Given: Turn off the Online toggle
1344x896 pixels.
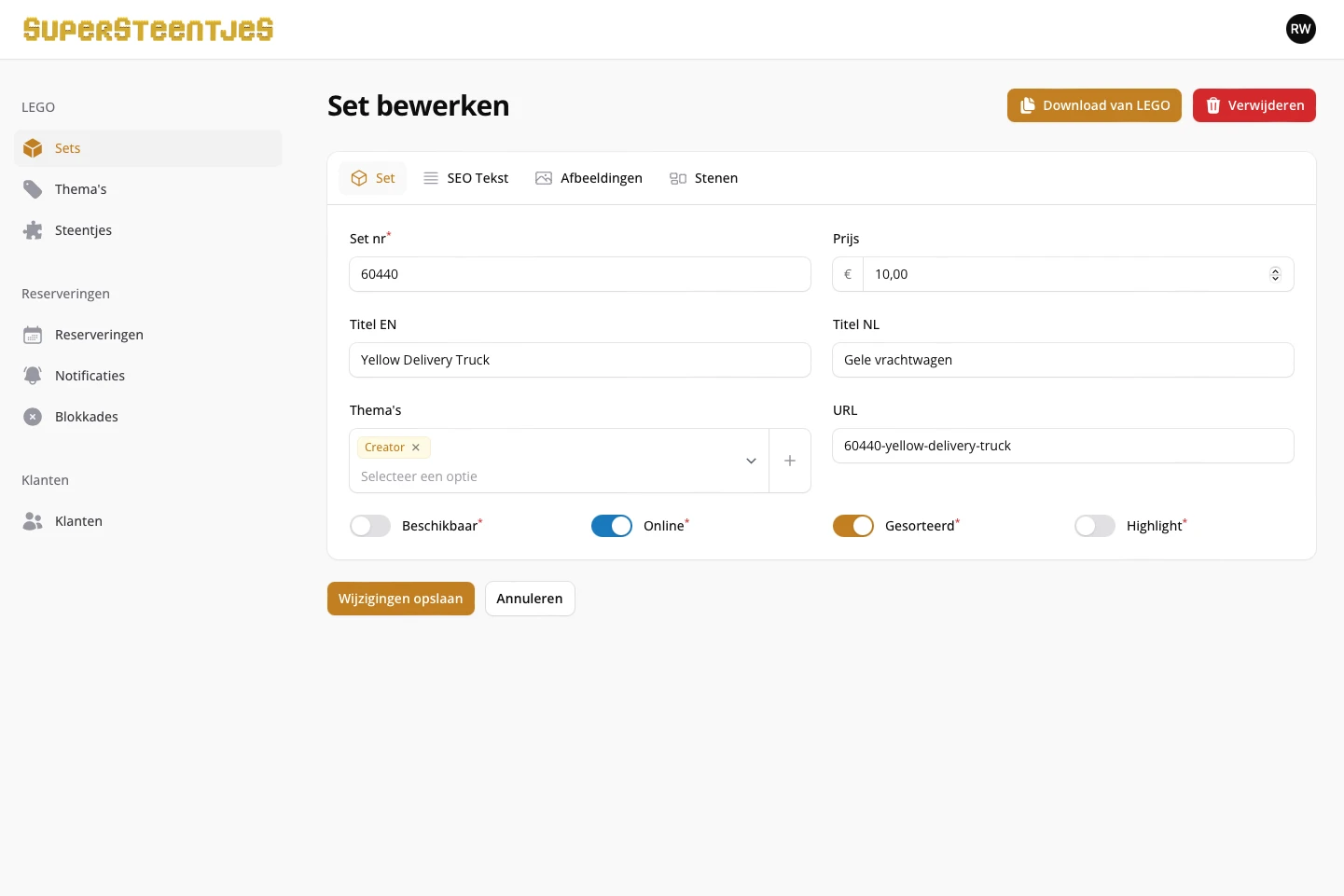Looking at the screenshot, I should [x=612, y=526].
